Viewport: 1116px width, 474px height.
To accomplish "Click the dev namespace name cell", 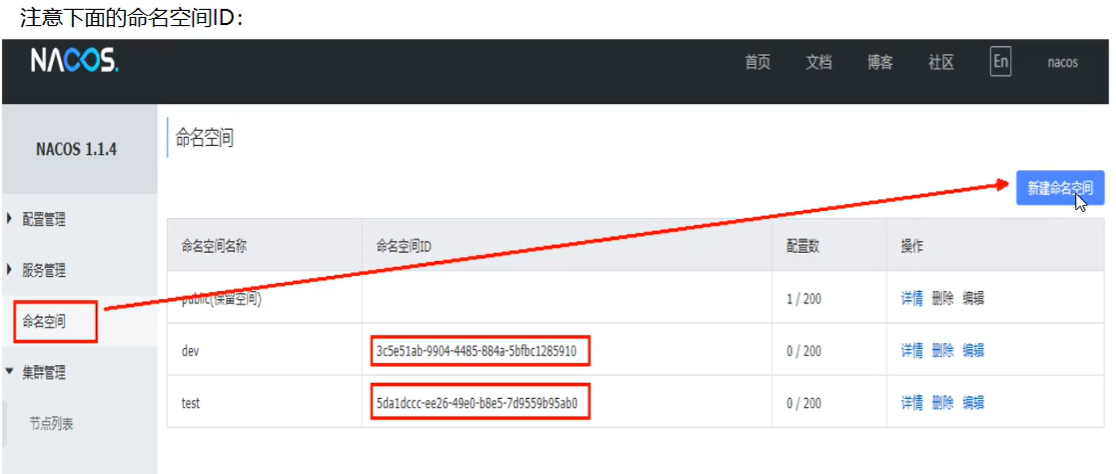I will (x=264, y=350).
